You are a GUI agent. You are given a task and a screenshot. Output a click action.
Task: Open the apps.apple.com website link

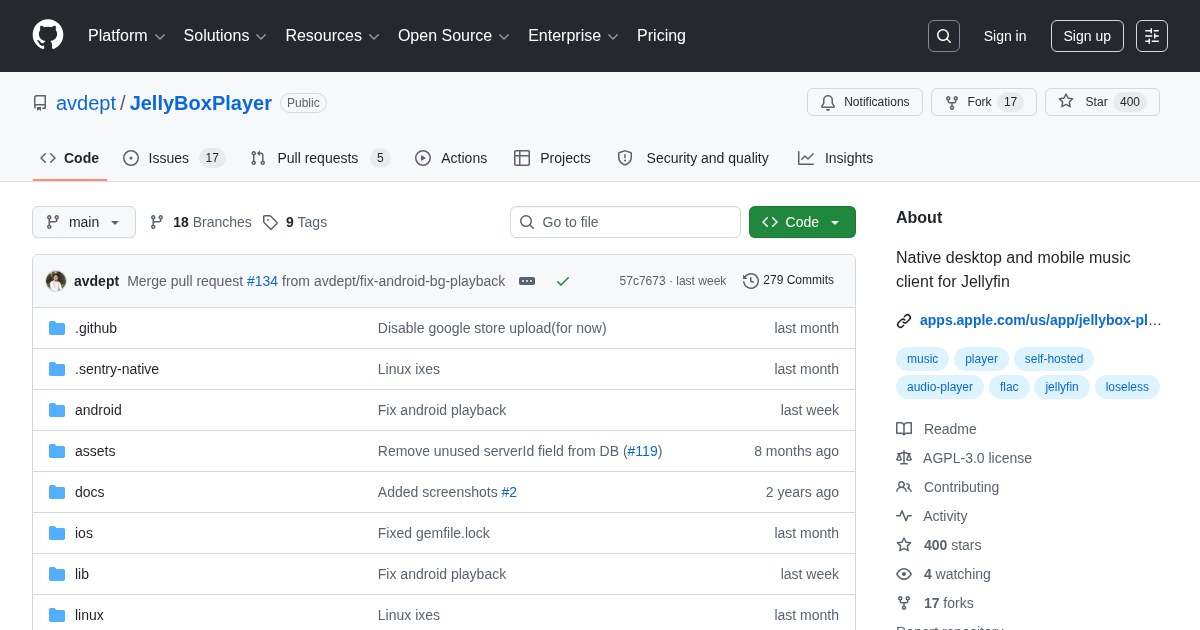tap(1041, 320)
